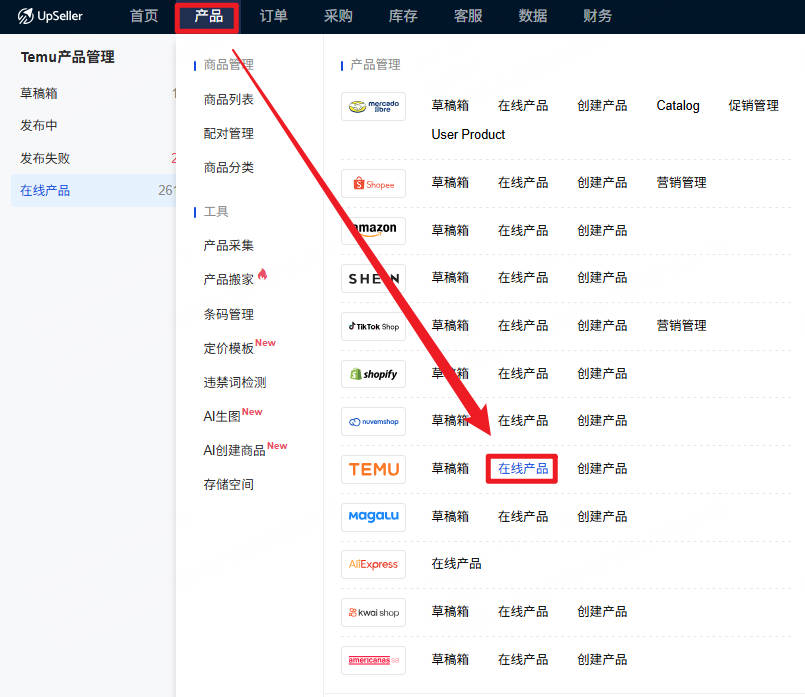Select the Kwai Shop logo

pyautogui.click(x=373, y=612)
